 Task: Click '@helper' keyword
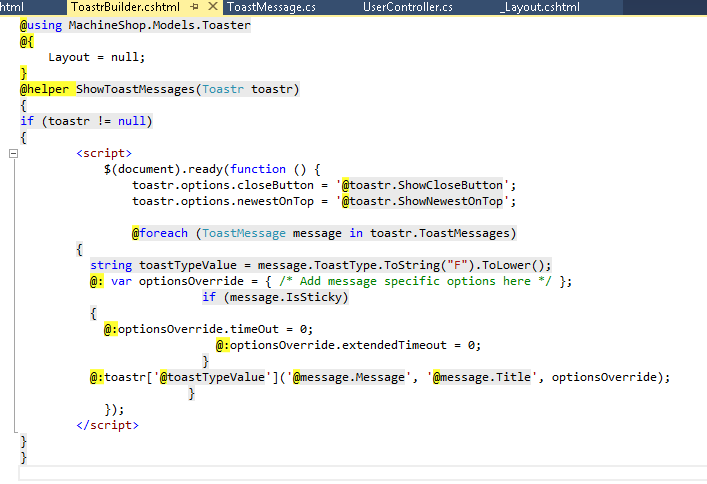(44, 89)
